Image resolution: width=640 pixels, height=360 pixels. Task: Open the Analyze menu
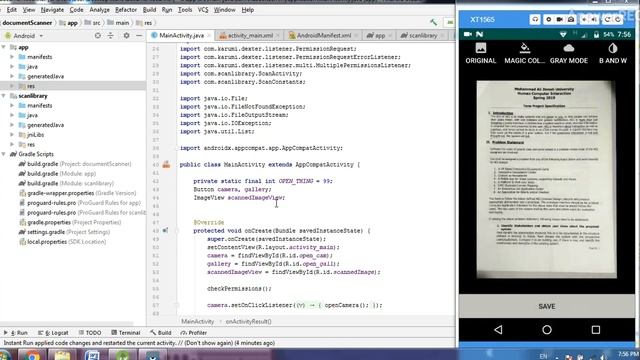click(99, 9)
